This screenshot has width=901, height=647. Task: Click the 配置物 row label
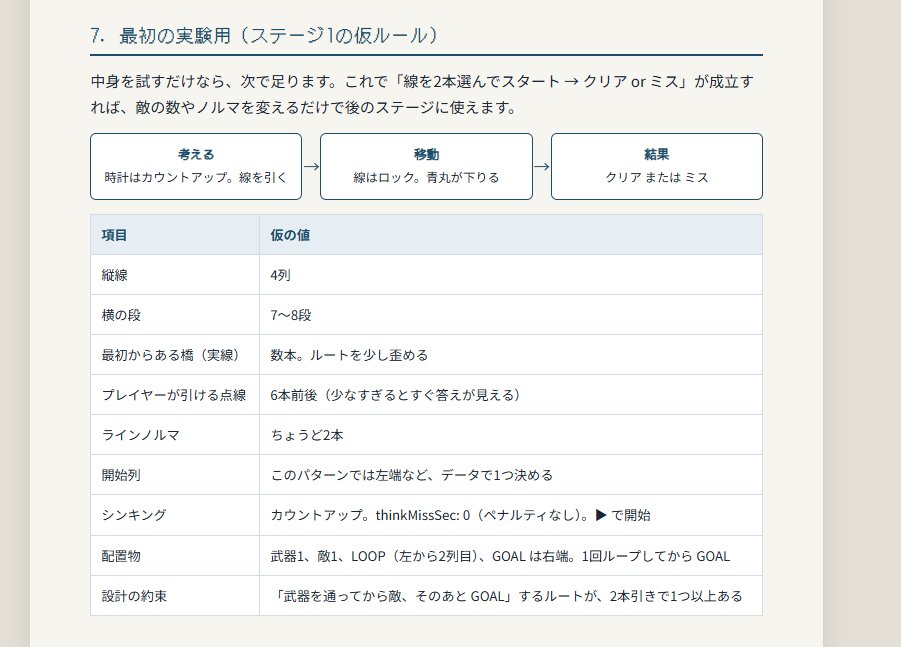[121, 556]
